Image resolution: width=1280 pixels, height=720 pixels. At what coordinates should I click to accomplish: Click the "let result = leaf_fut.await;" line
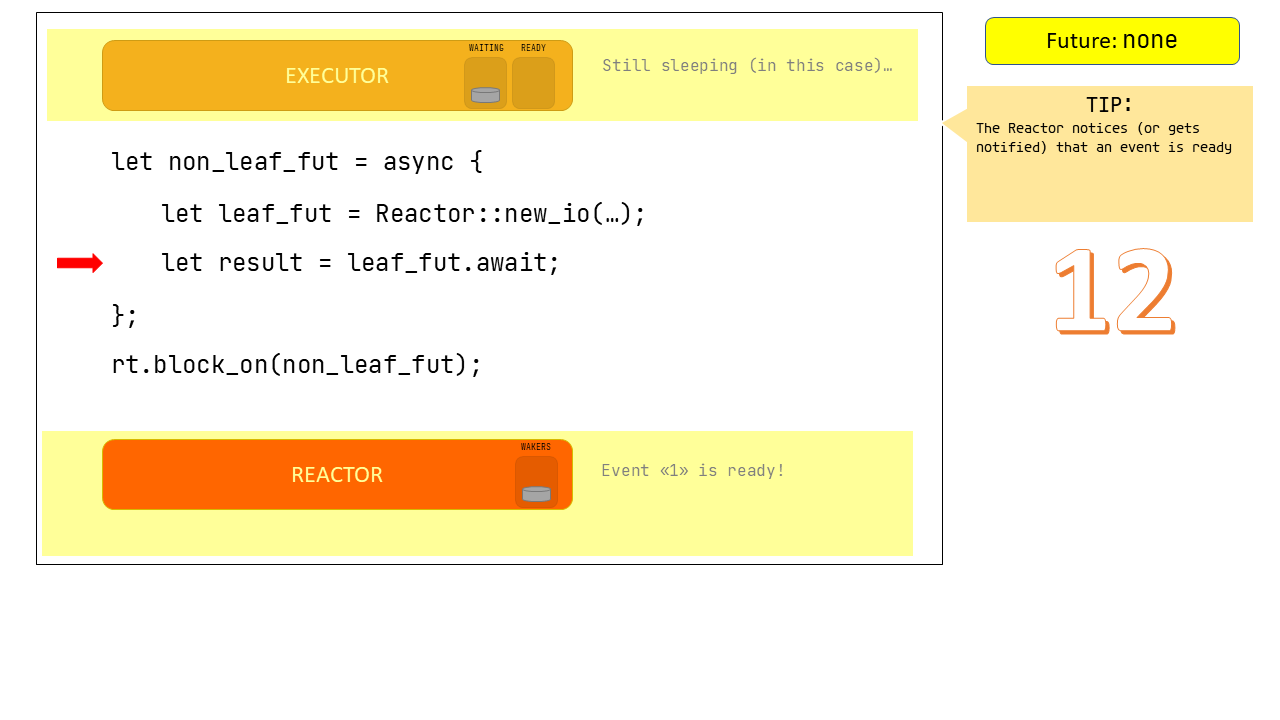tap(360, 263)
